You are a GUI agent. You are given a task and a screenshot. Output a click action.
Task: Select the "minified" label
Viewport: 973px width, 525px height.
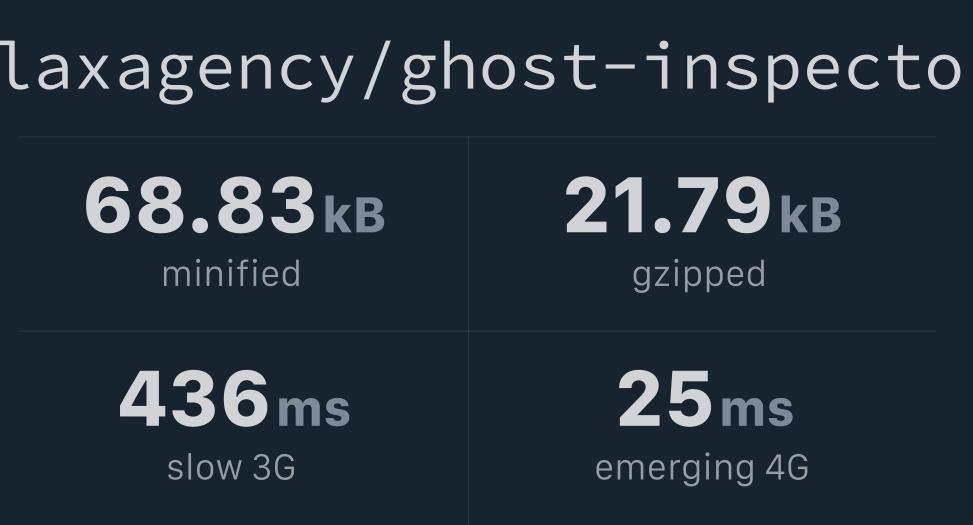coord(231,274)
